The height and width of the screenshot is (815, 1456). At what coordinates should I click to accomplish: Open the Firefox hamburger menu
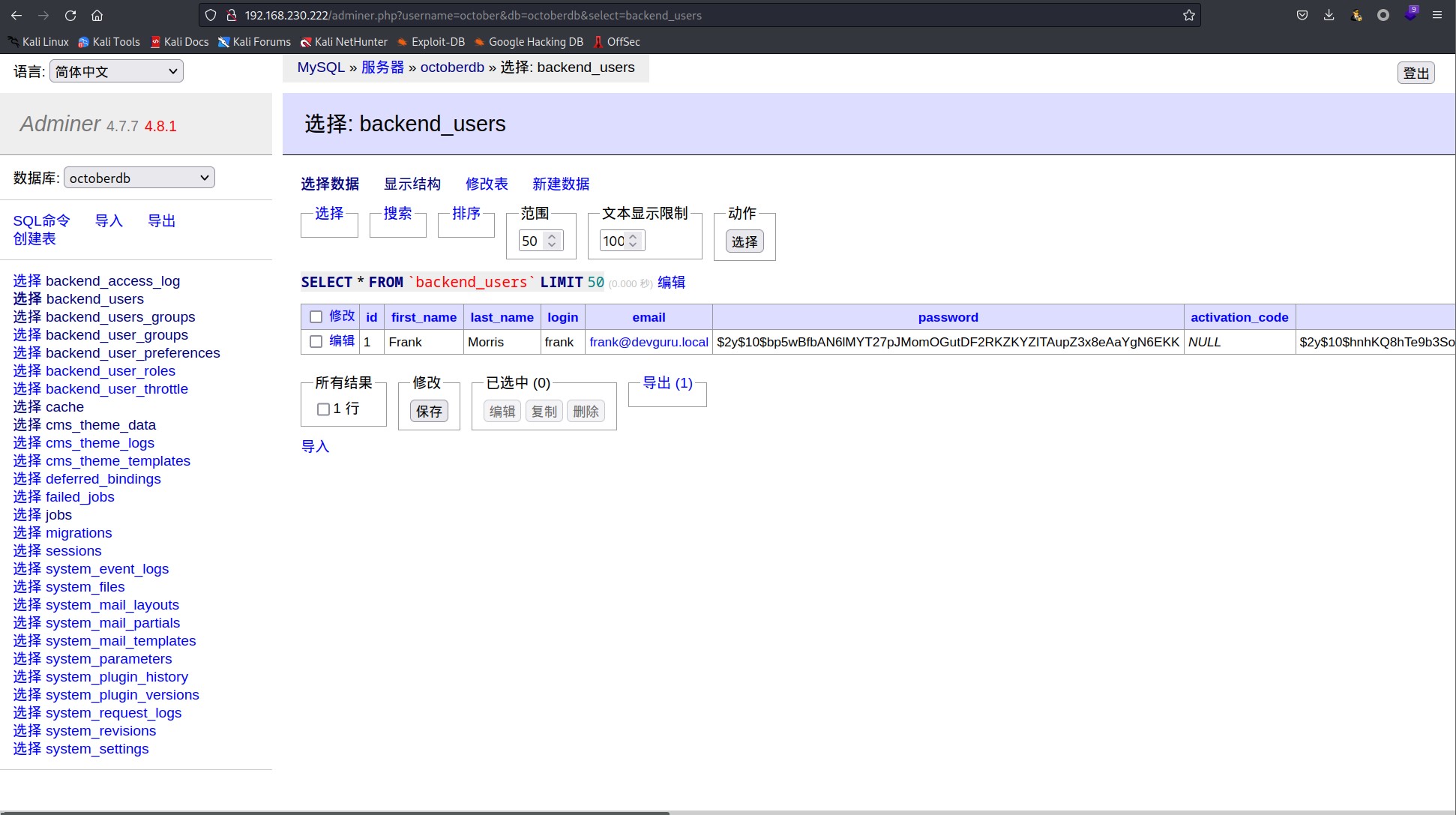click(1437, 15)
